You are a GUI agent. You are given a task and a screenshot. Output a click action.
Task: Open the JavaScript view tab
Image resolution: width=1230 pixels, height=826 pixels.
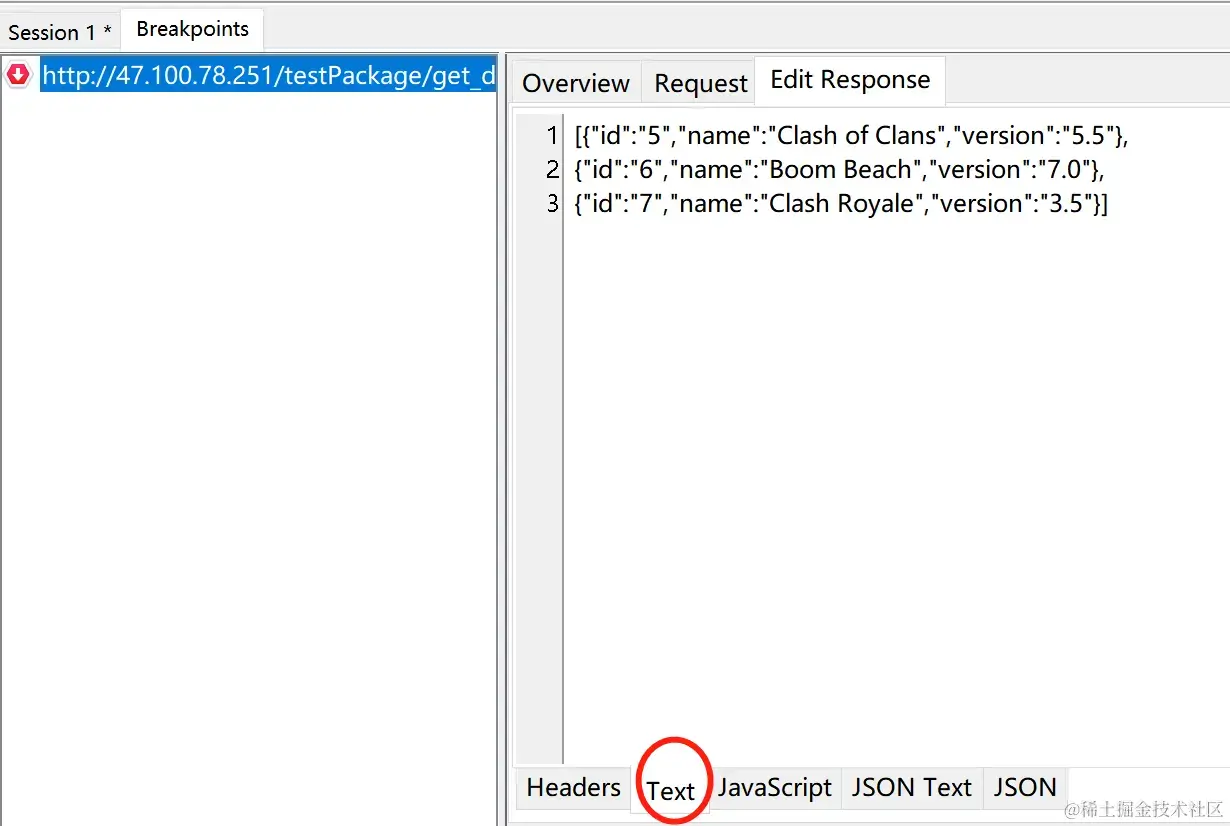click(x=775, y=787)
